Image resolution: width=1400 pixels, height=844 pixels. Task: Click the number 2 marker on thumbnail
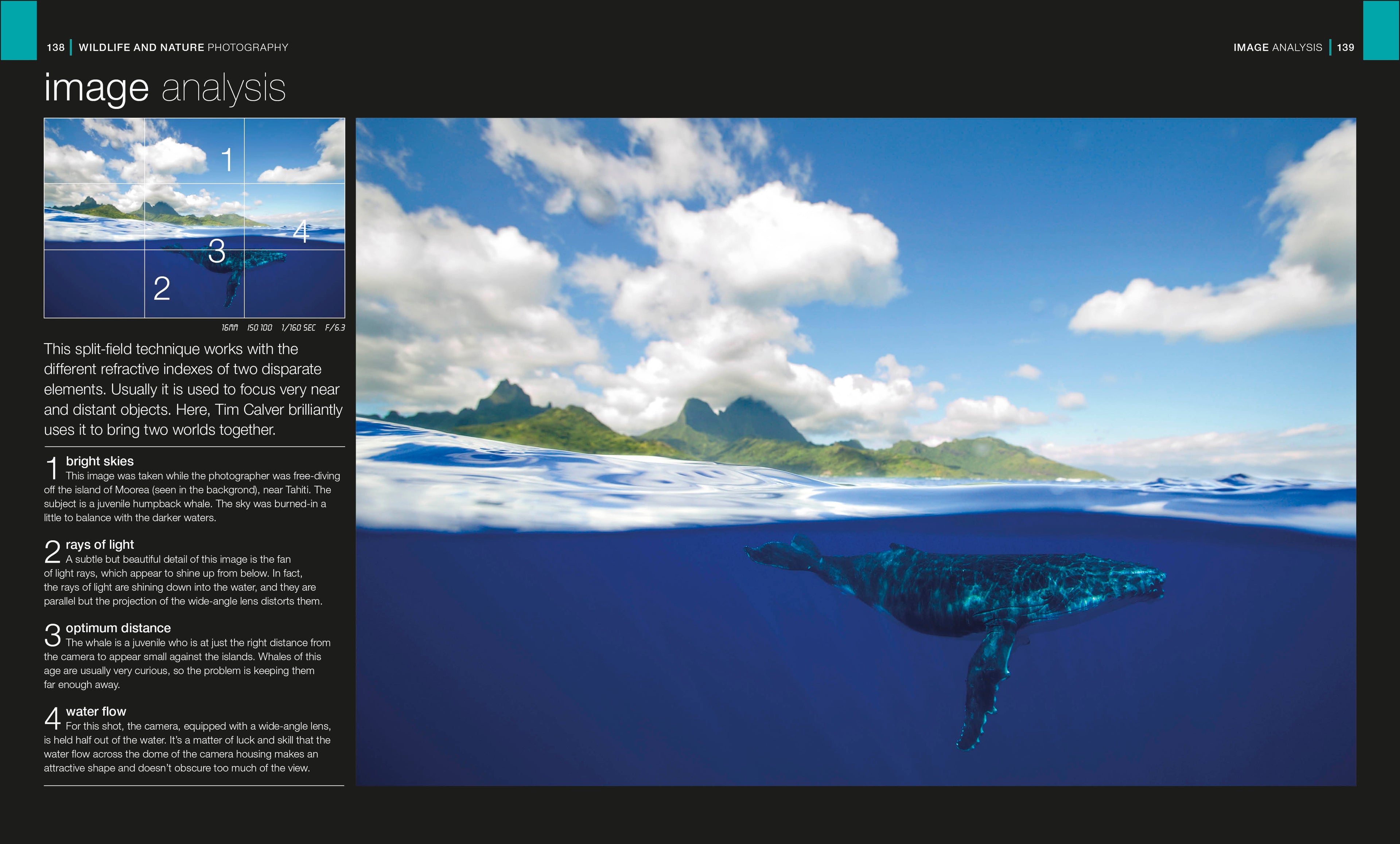pyautogui.click(x=162, y=289)
